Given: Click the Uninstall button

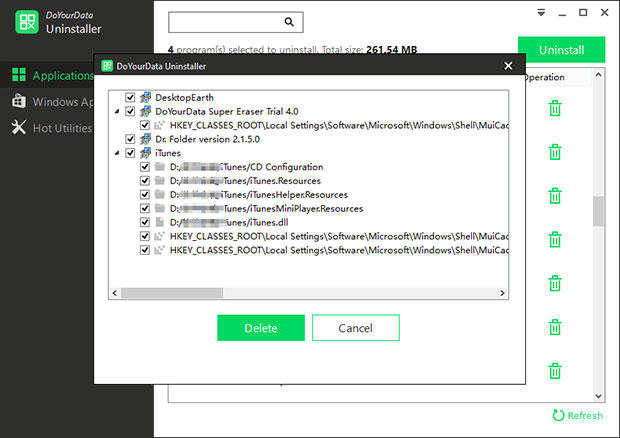Looking at the screenshot, I should point(561,50).
